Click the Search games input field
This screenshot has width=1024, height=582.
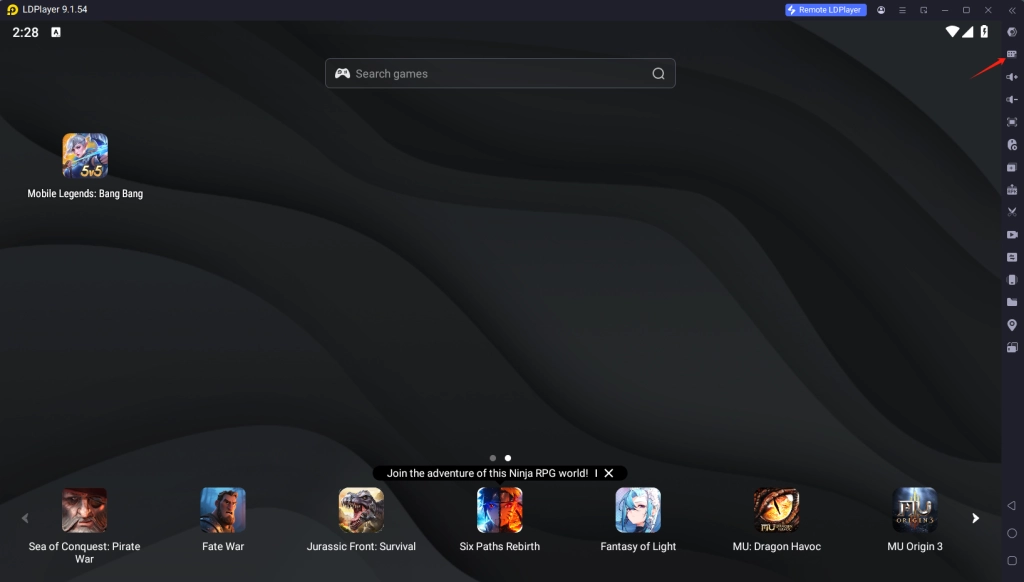[x=500, y=73]
